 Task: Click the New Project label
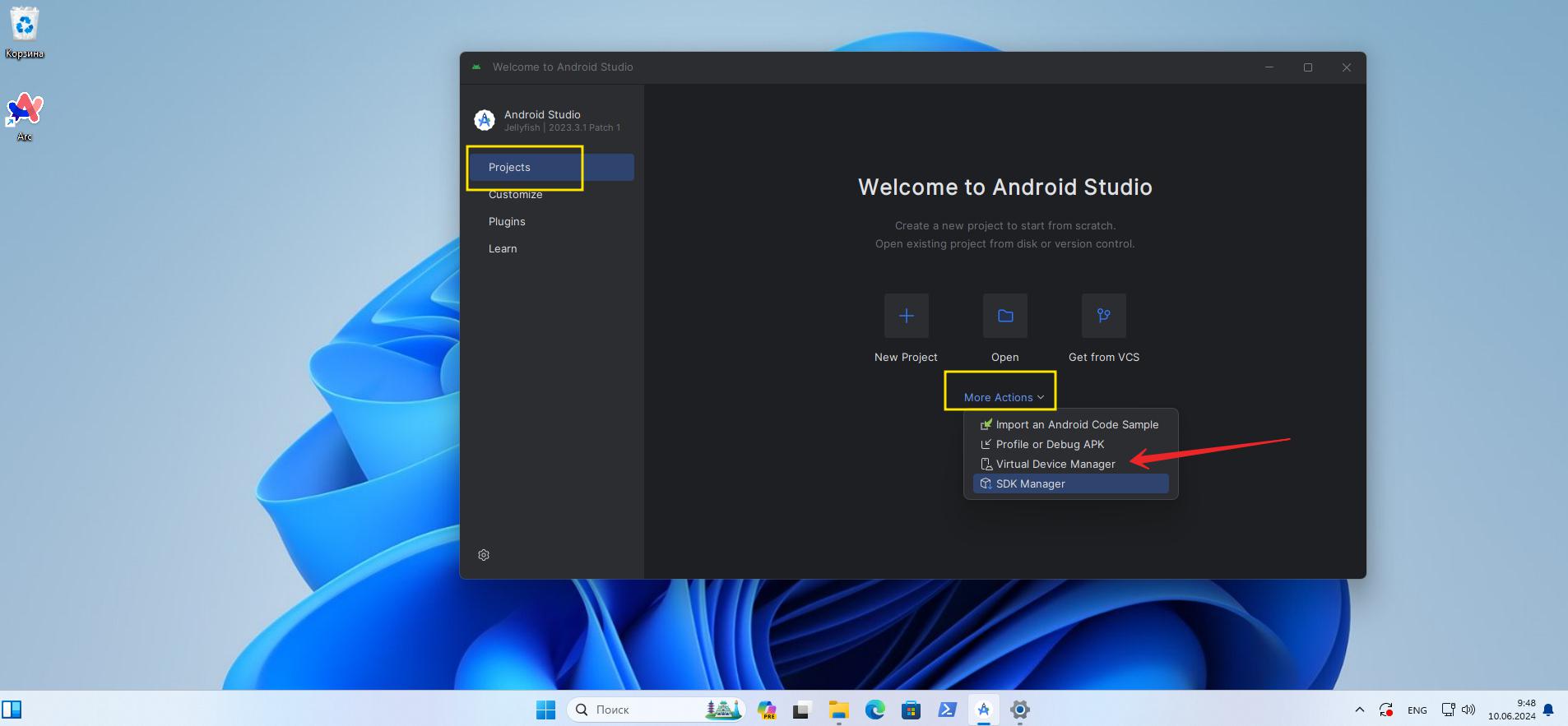coord(906,358)
